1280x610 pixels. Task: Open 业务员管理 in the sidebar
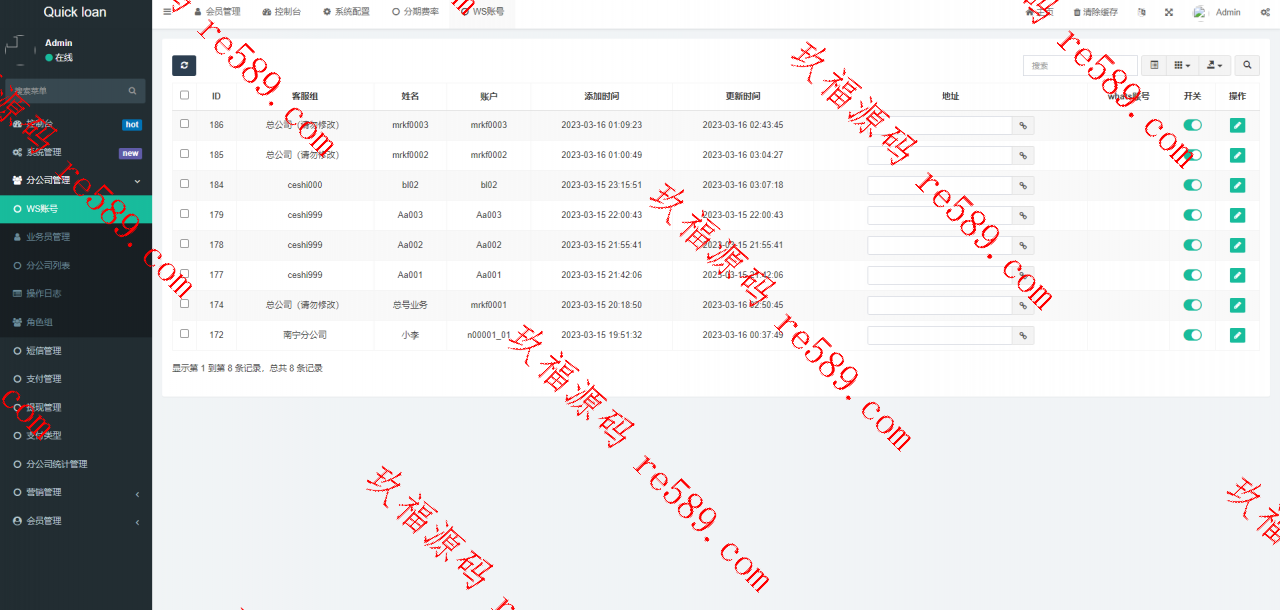point(76,237)
